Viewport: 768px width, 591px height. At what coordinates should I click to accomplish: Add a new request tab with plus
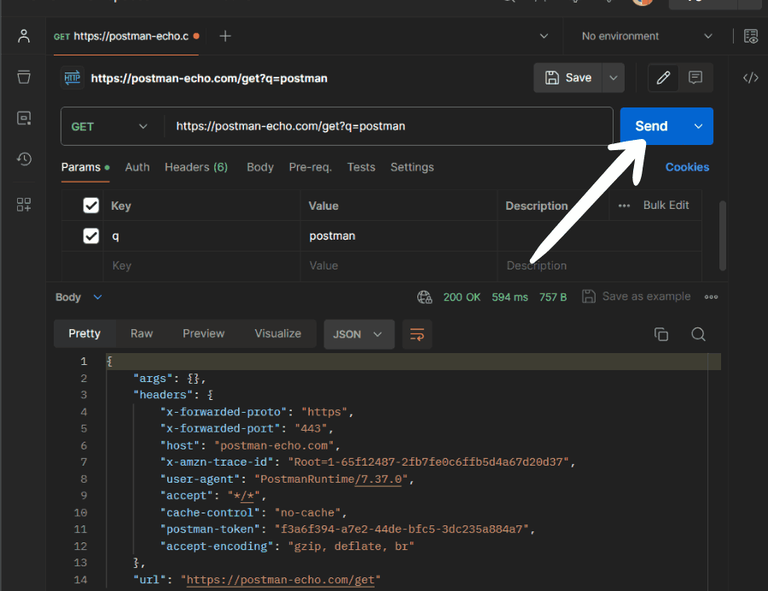click(x=225, y=36)
